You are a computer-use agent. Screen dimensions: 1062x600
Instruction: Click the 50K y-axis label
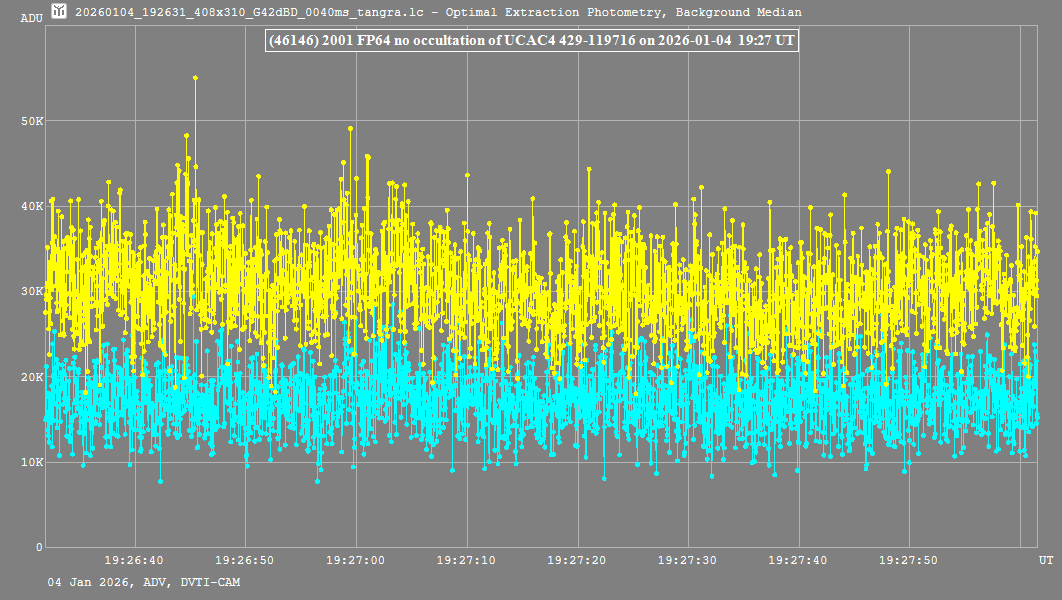tap(32, 121)
